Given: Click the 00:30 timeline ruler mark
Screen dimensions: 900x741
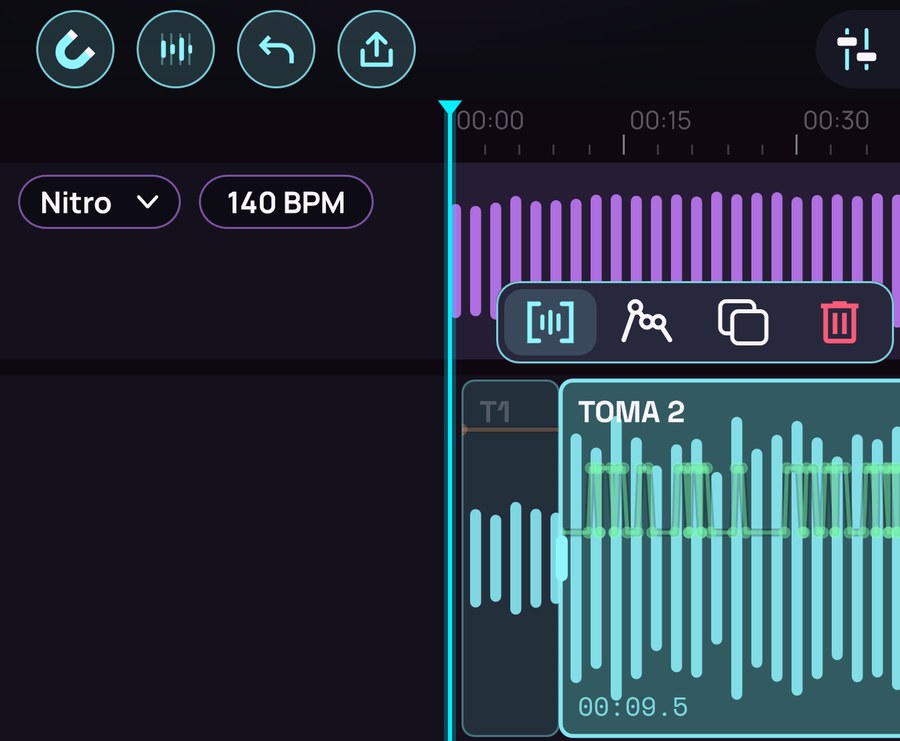Looking at the screenshot, I should pyautogui.click(x=836, y=121).
